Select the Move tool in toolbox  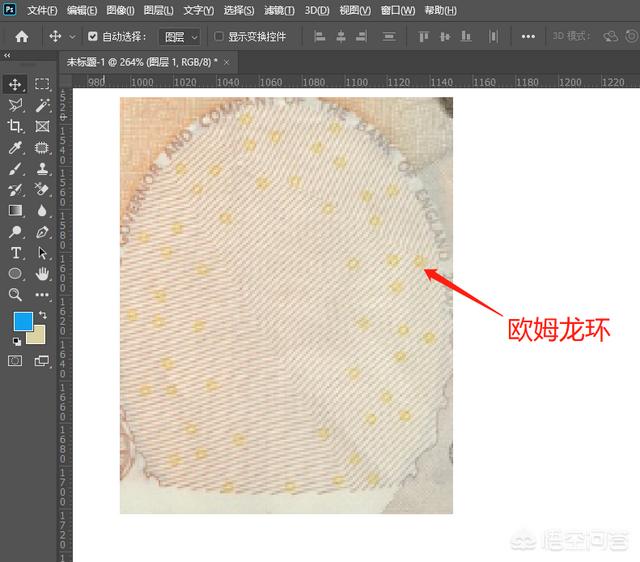click(16, 84)
